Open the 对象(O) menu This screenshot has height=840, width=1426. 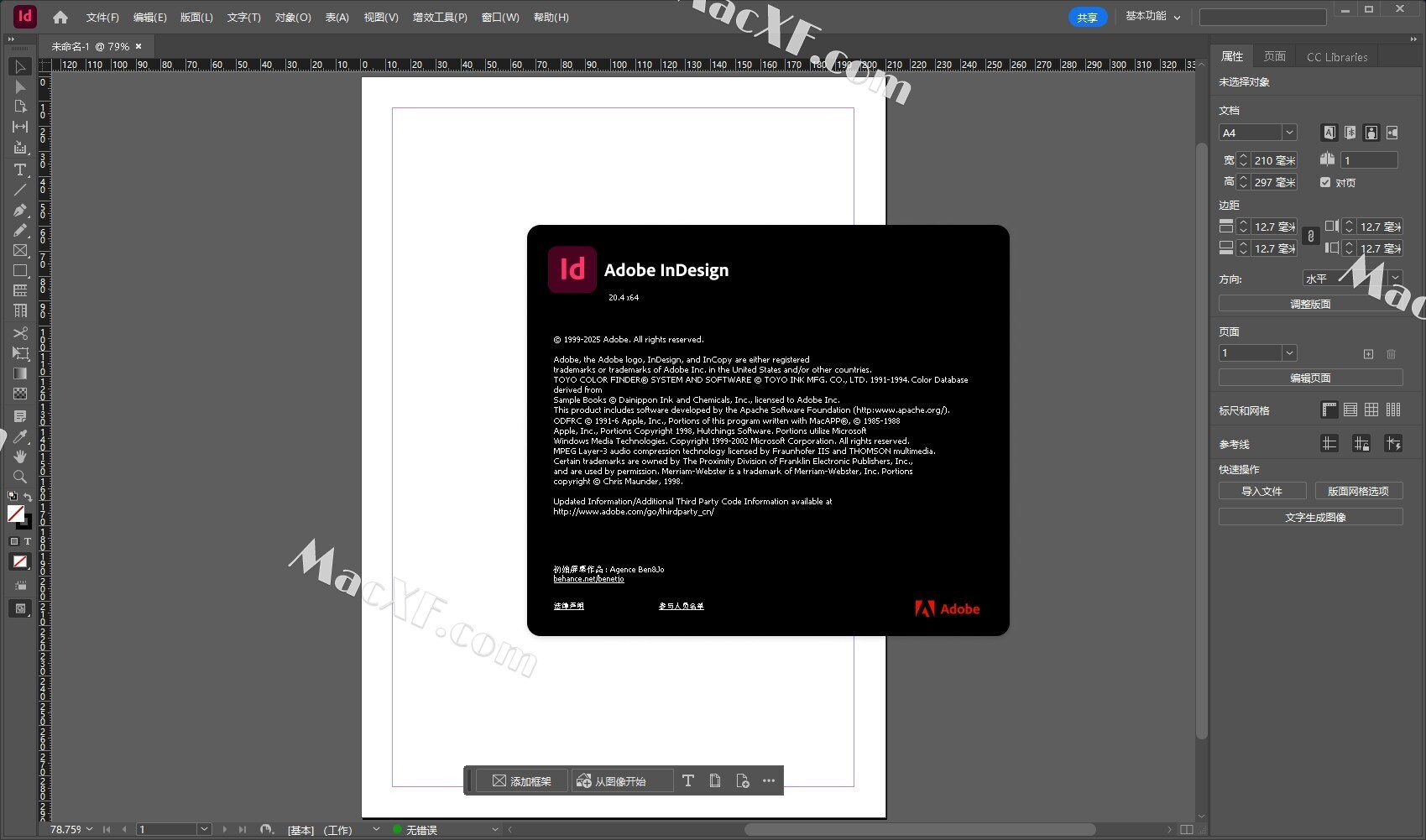(x=293, y=17)
